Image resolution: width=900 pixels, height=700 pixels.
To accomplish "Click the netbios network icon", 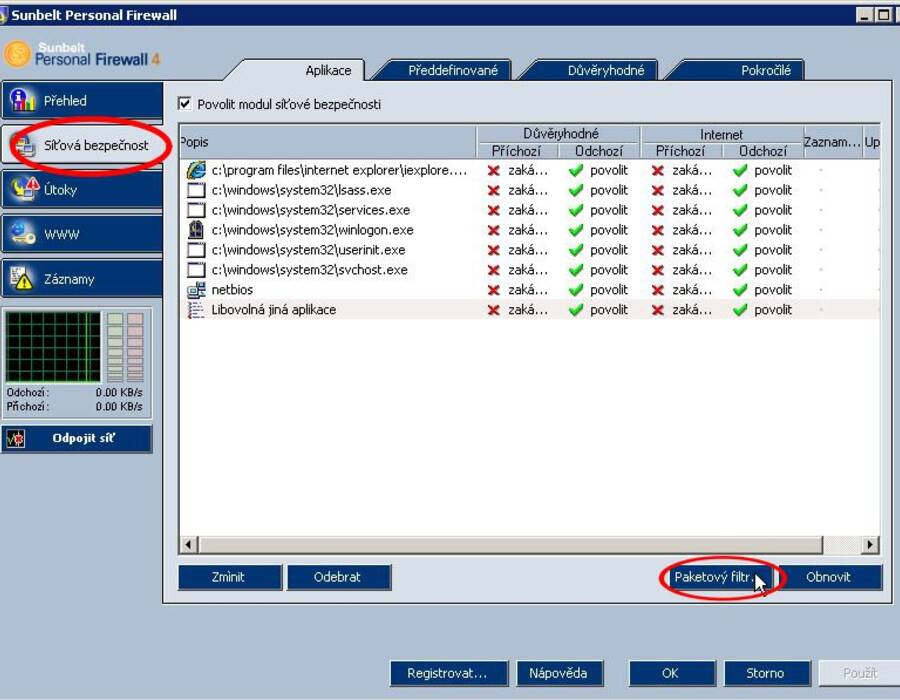I will pos(196,290).
